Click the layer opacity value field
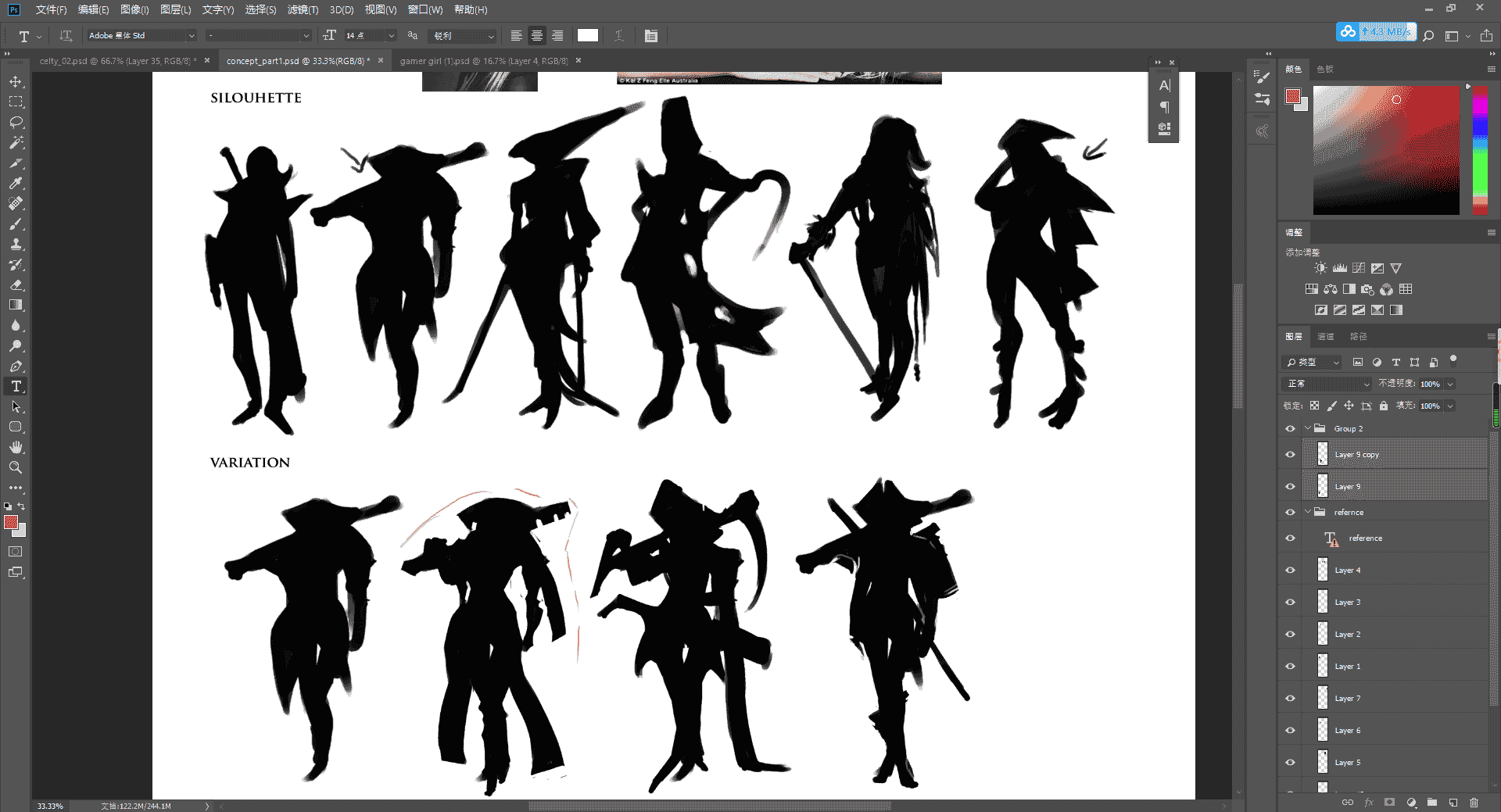Viewport: 1501px width, 812px height. tap(1431, 384)
